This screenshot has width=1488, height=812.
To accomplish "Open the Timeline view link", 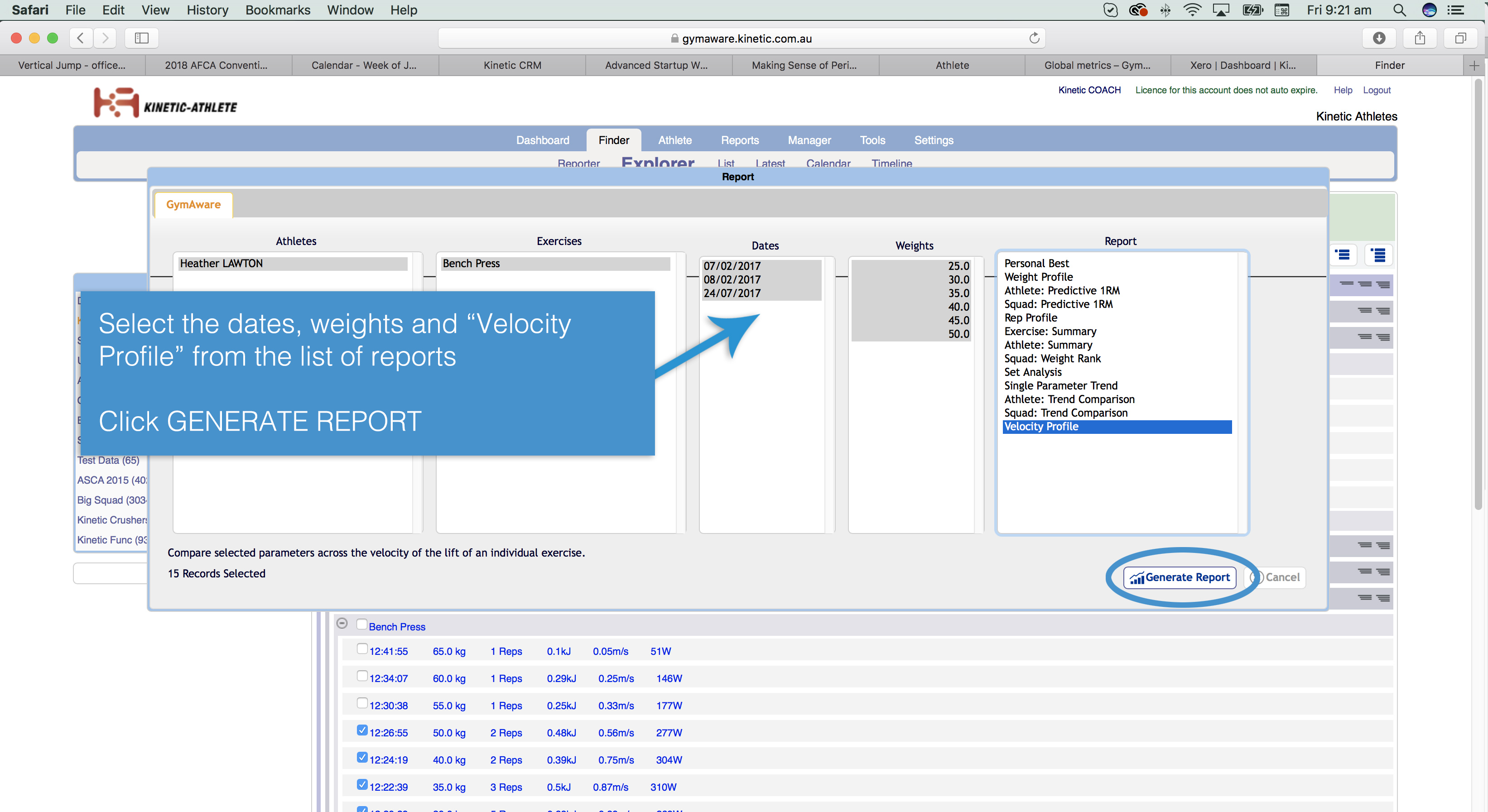I will [x=891, y=163].
